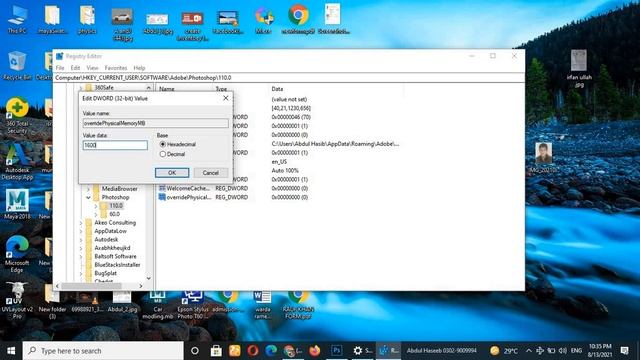Select the Chrome shortcut on desktop top row

pyautogui.click(x=298, y=18)
